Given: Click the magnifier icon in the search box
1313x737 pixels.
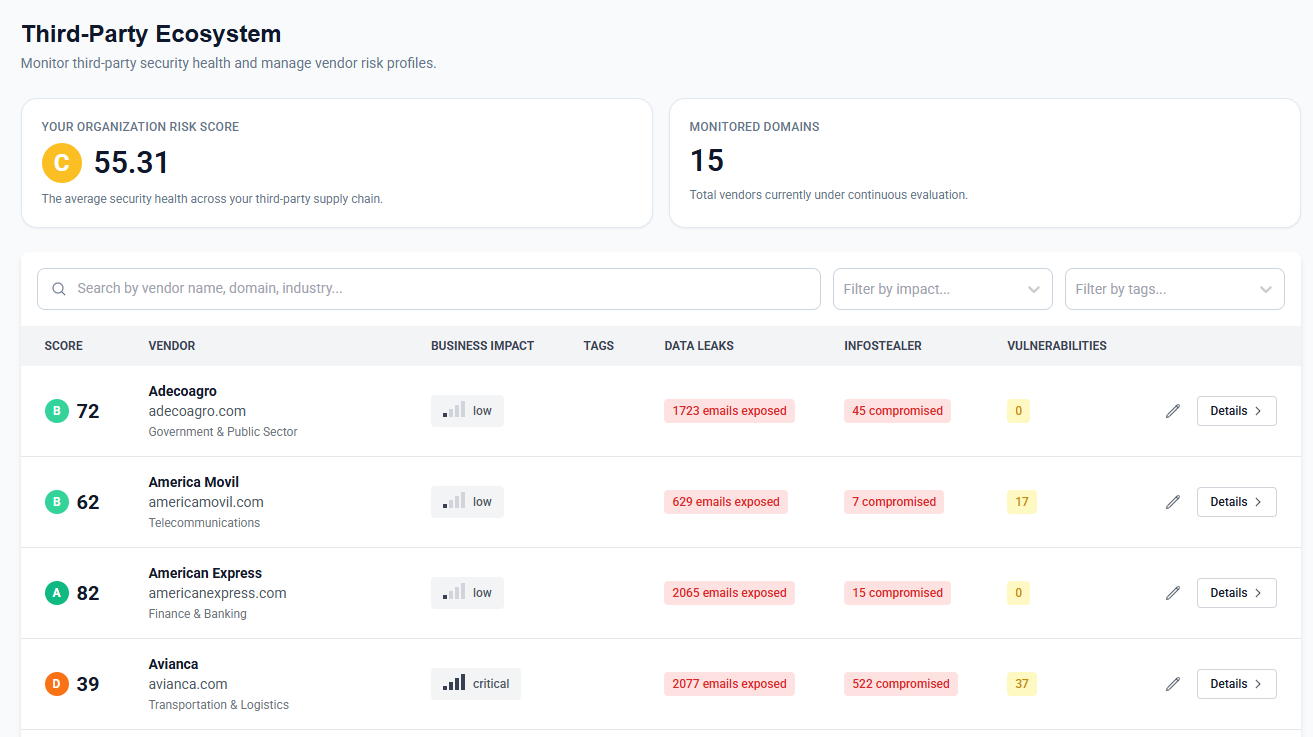Looking at the screenshot, I should click(x=59, y=289).
